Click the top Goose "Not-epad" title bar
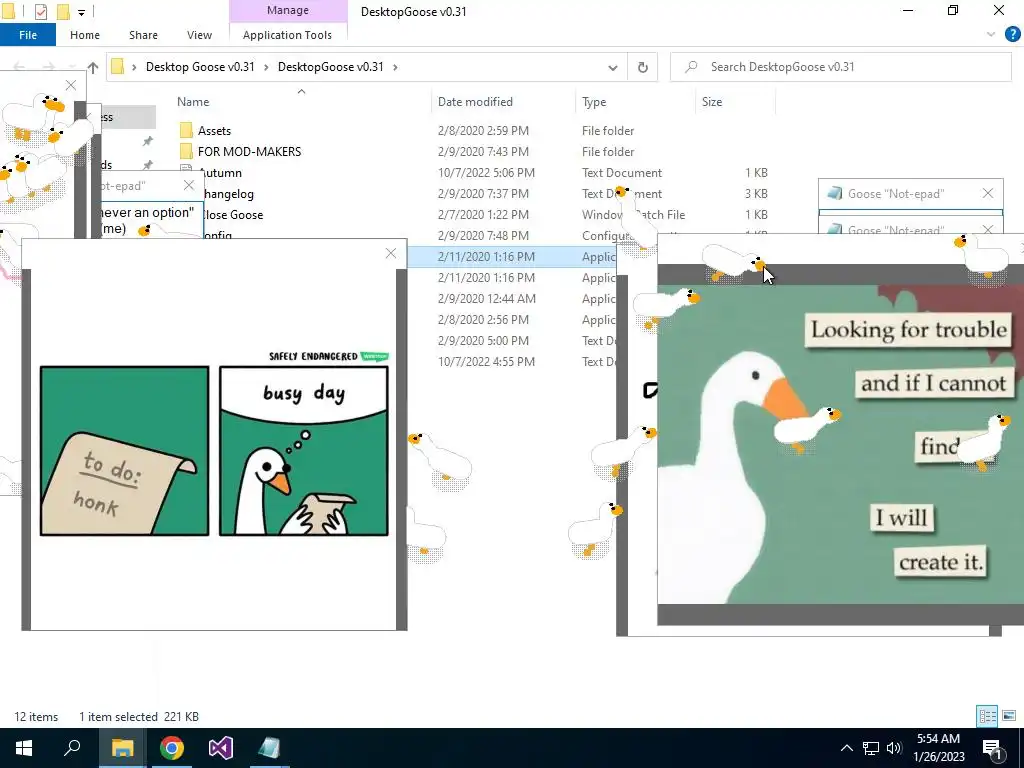Screen dimensions: 1024x768 [x=911, y=194]
